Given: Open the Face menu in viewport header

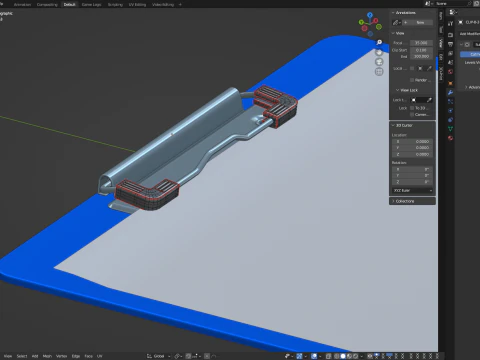Looking at the screenshot, I should pyautogui.click(x=88, y=356).
